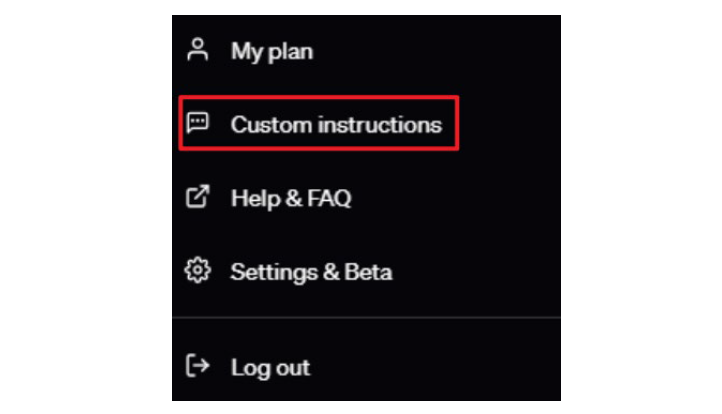722x414 pixels.
Task: Click the chat bubble icon for Custom instructions
Action: click(x=198, y=123)
